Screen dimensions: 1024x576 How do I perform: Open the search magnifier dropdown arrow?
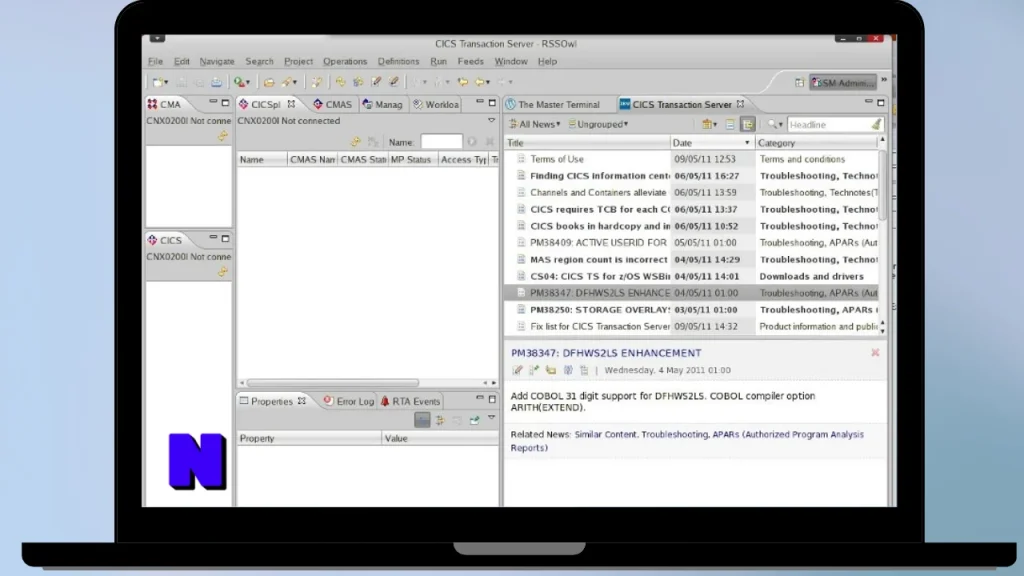point(780,125)
